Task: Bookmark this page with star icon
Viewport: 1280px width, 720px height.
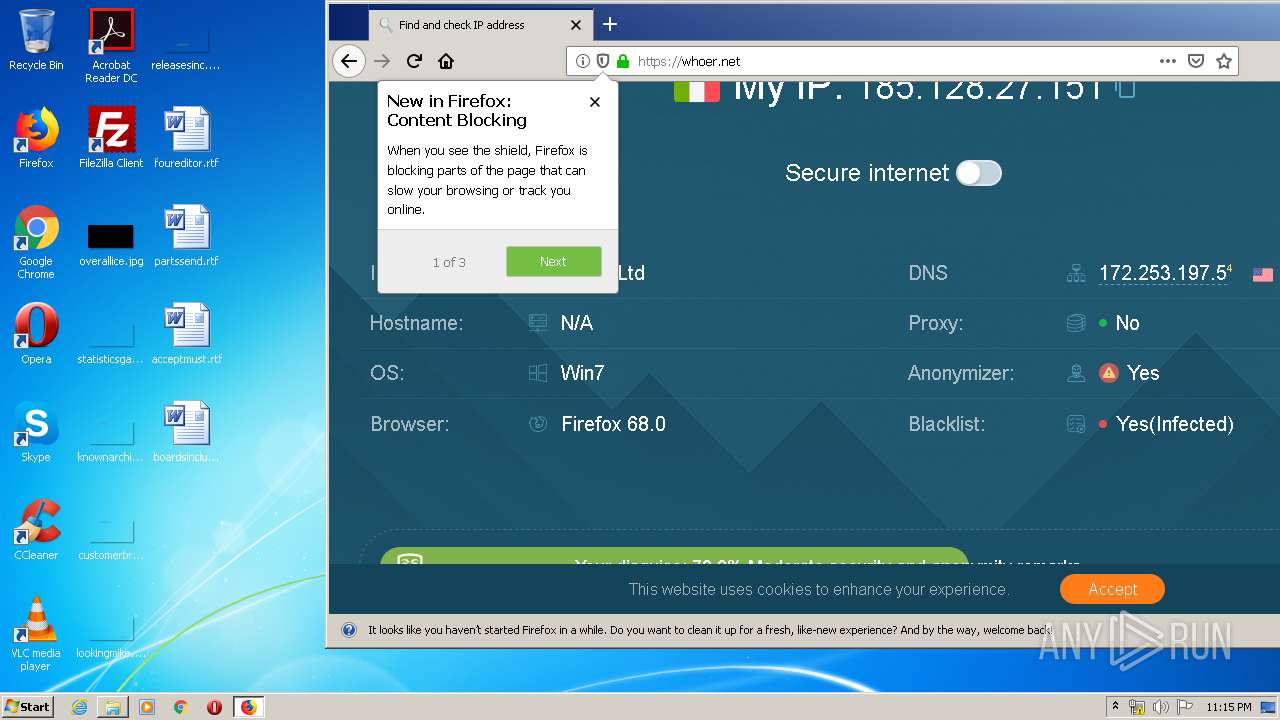Action: pos(1223,61)
